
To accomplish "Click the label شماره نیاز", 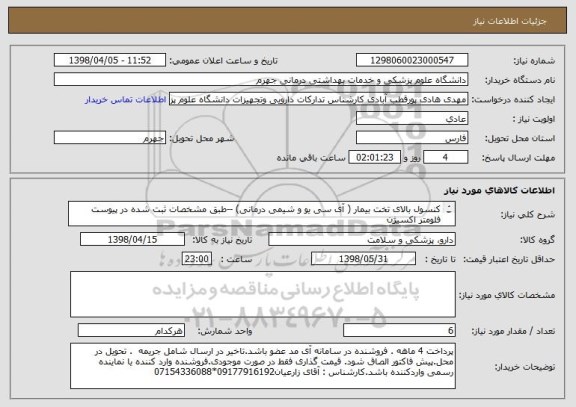I will [534, 61].
